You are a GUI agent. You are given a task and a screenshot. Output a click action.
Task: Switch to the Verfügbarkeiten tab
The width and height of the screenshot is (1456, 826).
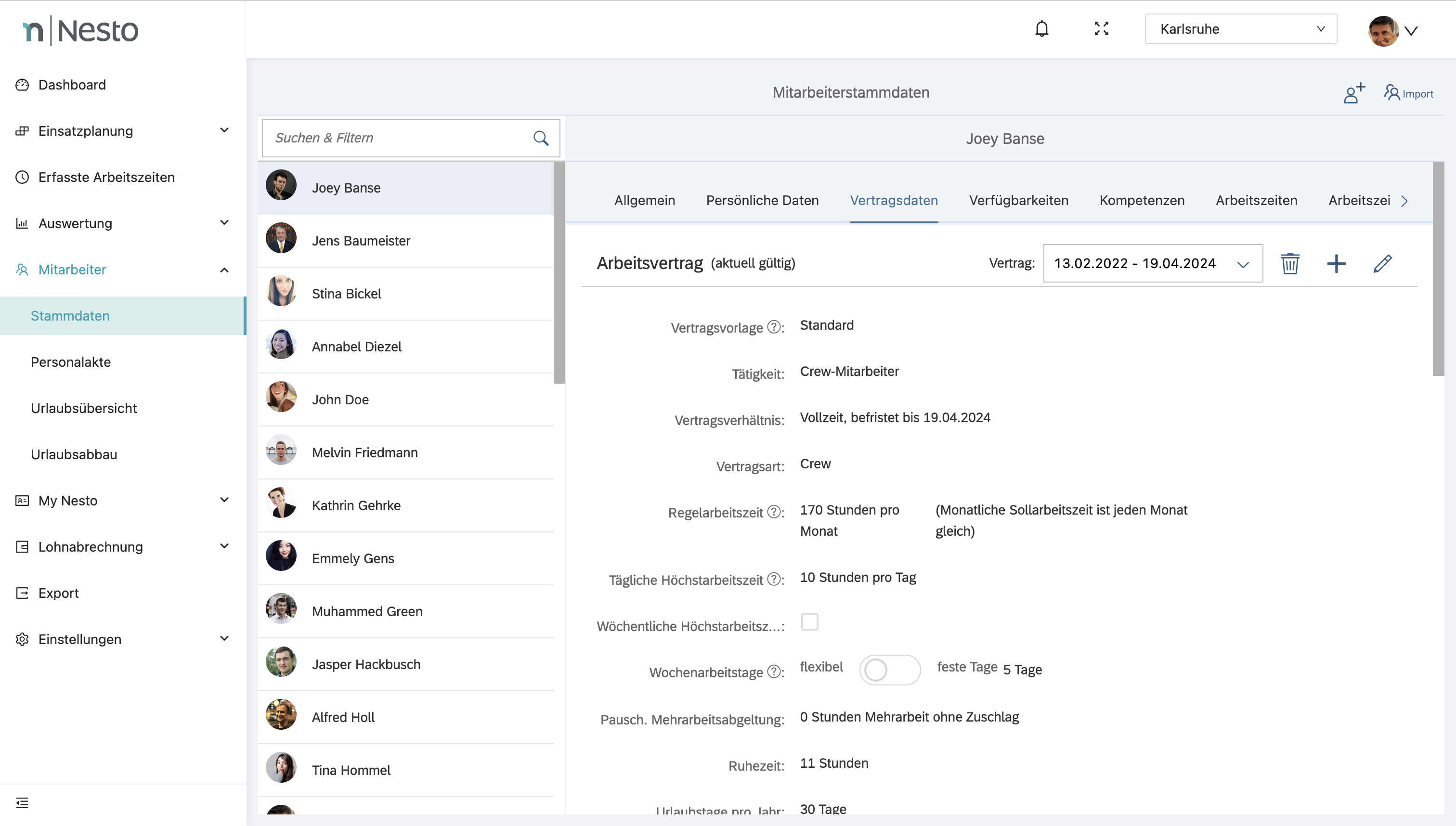tap(1018, 200)
